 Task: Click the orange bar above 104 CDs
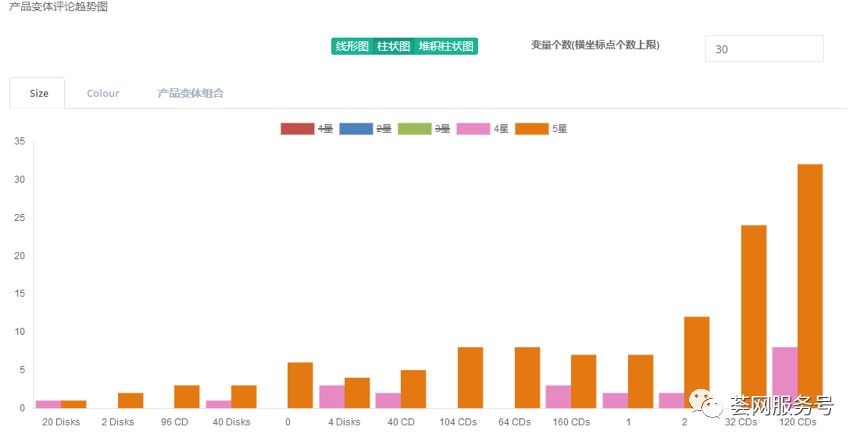[470, 377]
